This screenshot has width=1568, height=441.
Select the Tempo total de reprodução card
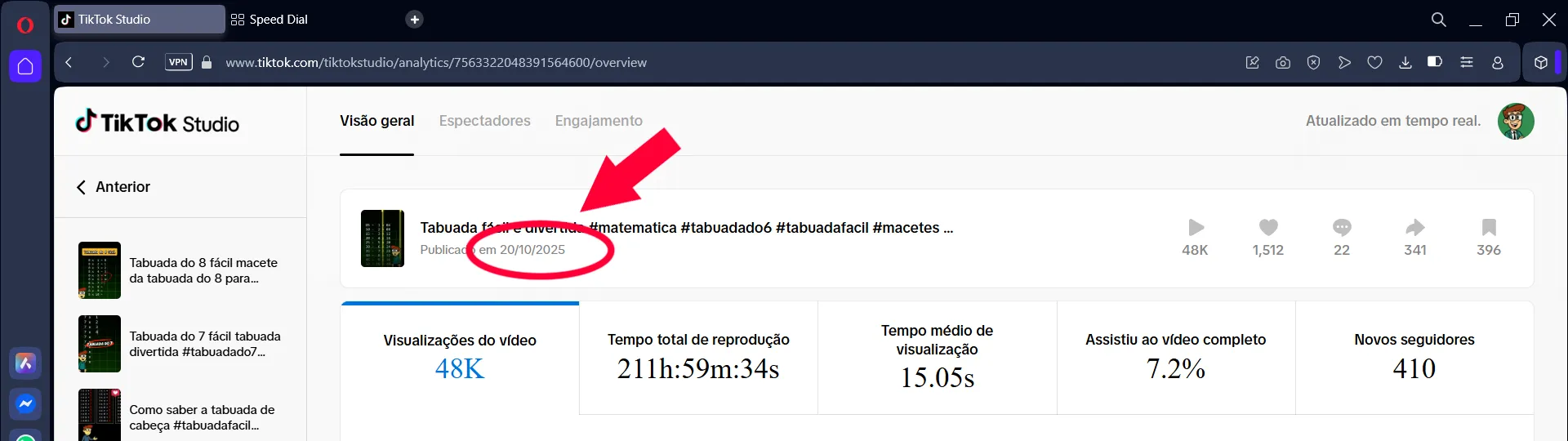pyautogui.click(x=698, y=358)
